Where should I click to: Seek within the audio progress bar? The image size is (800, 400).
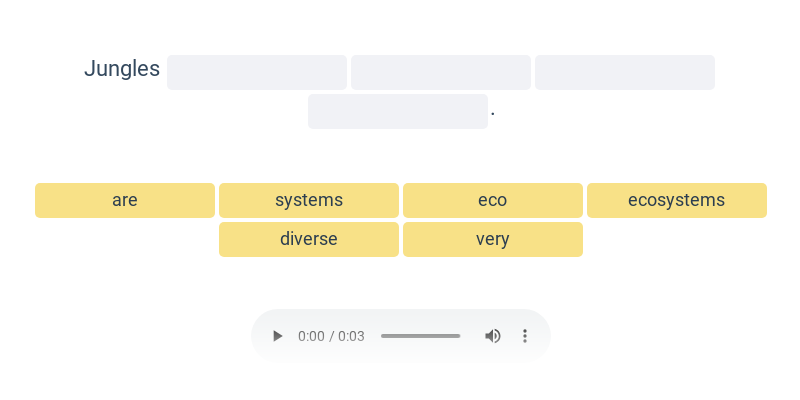(x=420, y=336)
